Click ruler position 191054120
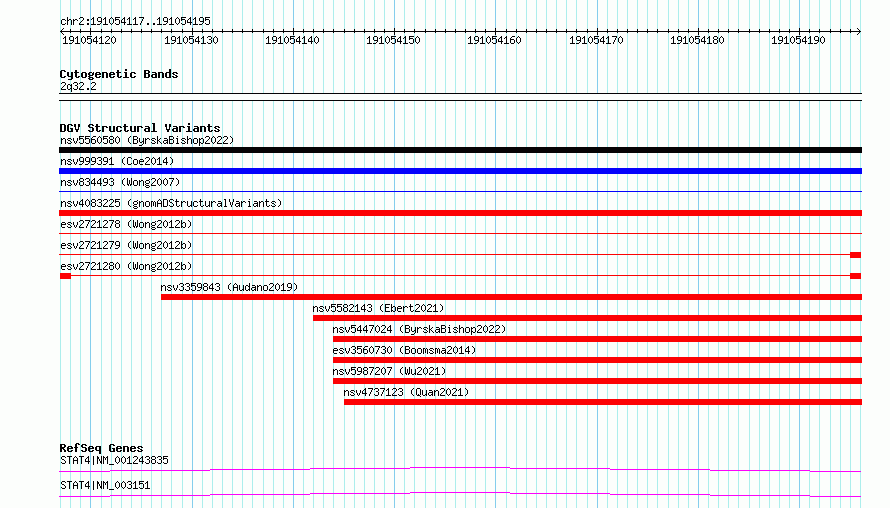This screenshot has height=508, width=890. tap(89, 40)
